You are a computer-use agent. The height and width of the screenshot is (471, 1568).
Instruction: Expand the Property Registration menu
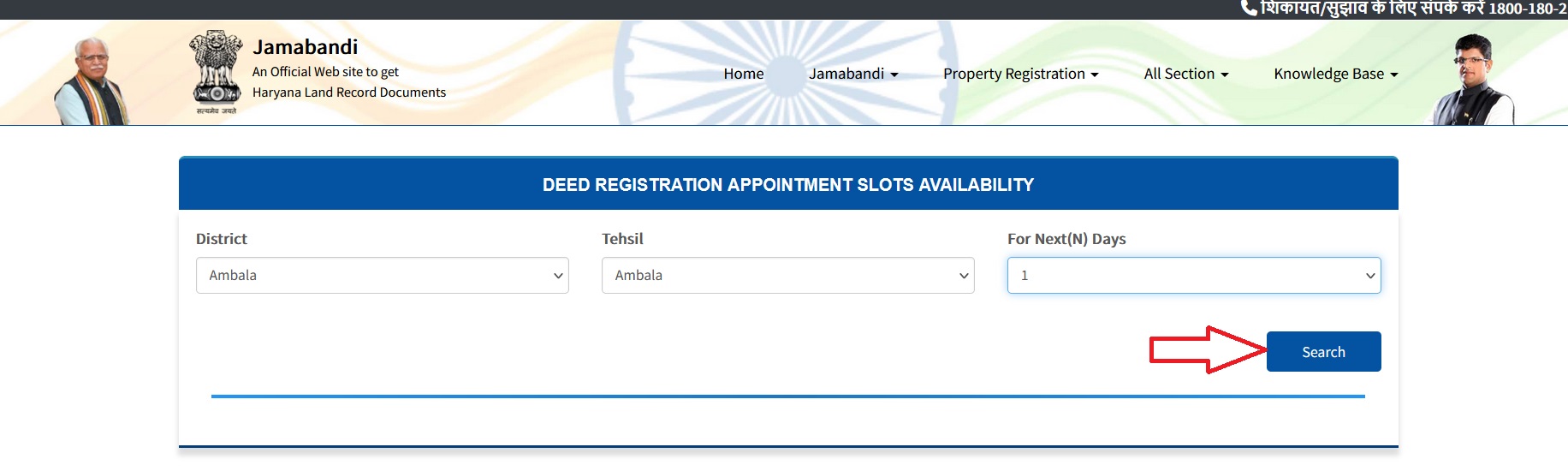coord(1020,74)
